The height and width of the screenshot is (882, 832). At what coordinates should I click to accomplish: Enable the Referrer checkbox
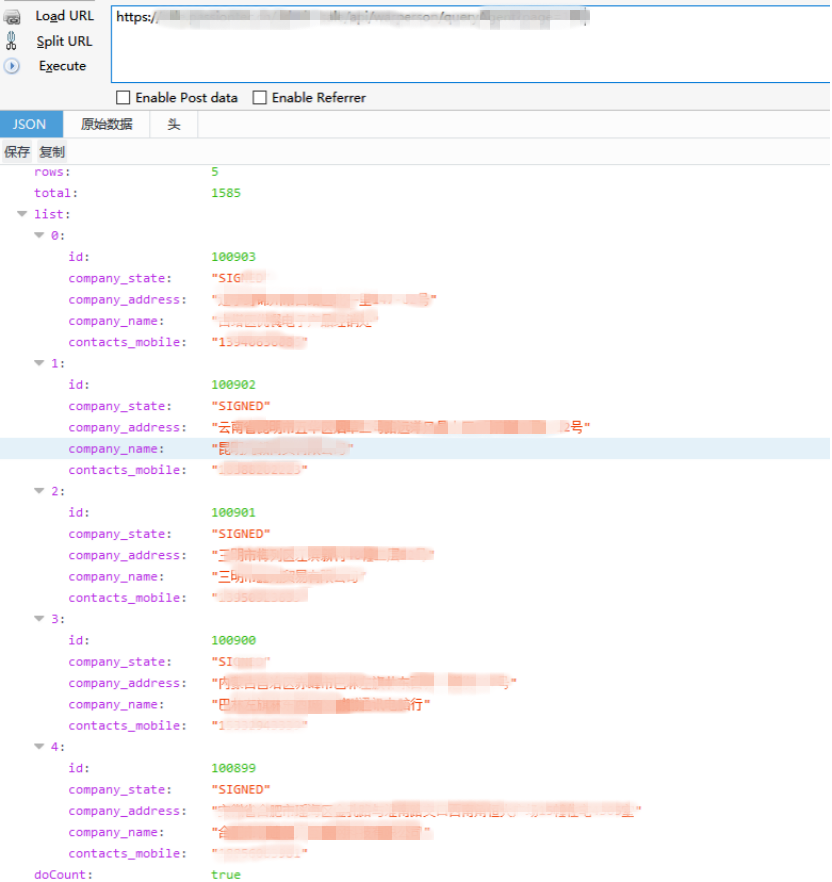259,98
